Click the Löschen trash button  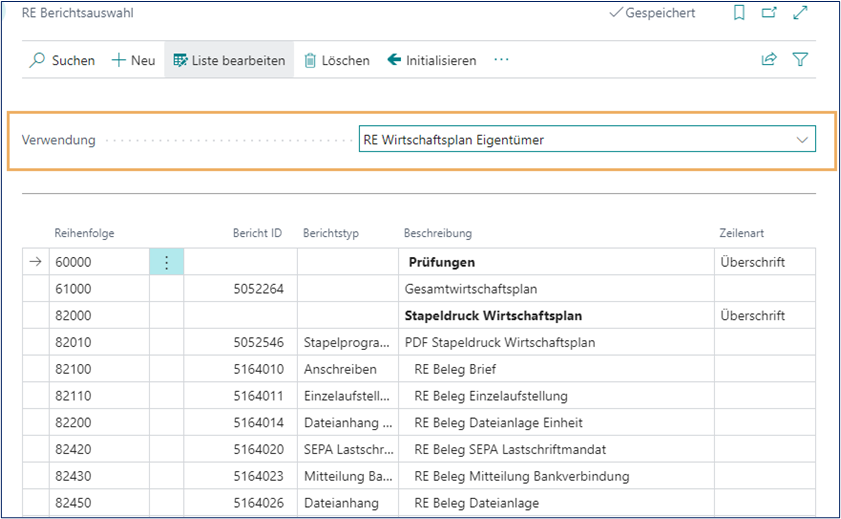pos(337,60)
